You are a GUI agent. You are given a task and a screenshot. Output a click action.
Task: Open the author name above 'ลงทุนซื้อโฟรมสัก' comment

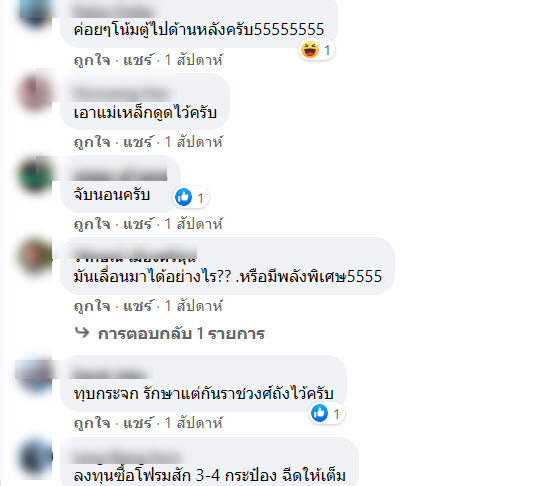pos(127,457)
